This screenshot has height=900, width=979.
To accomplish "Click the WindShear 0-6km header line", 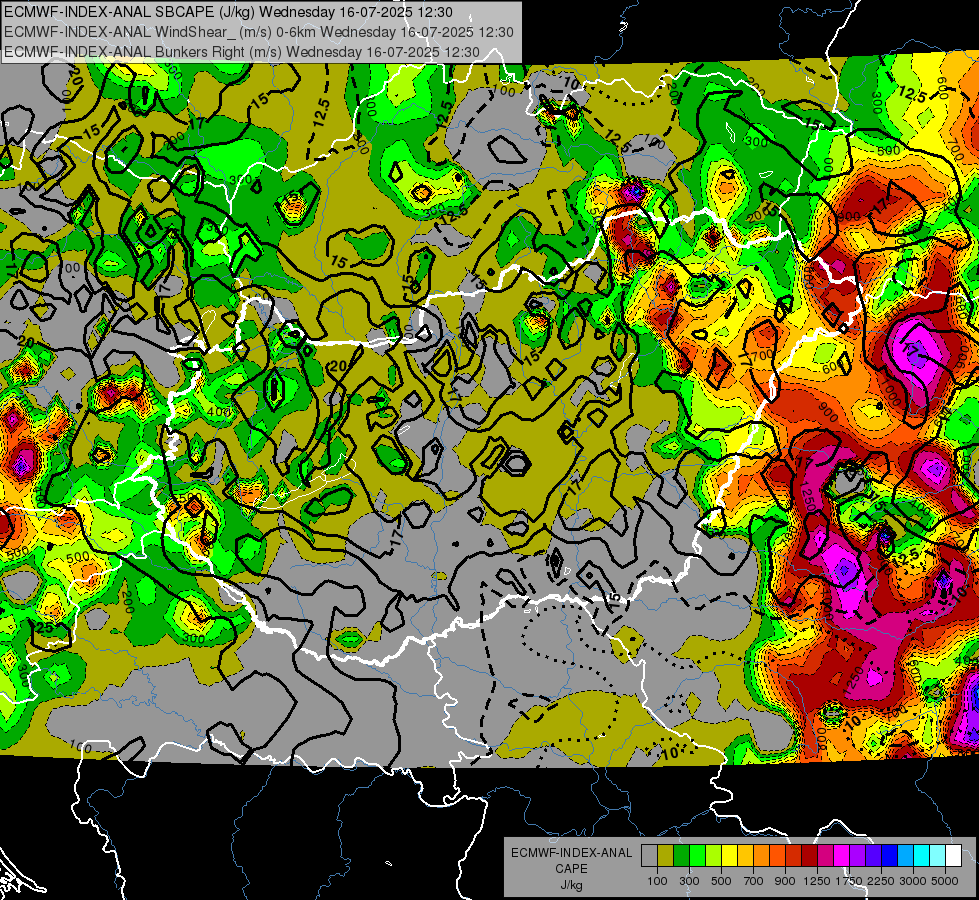I will [258, 32].
